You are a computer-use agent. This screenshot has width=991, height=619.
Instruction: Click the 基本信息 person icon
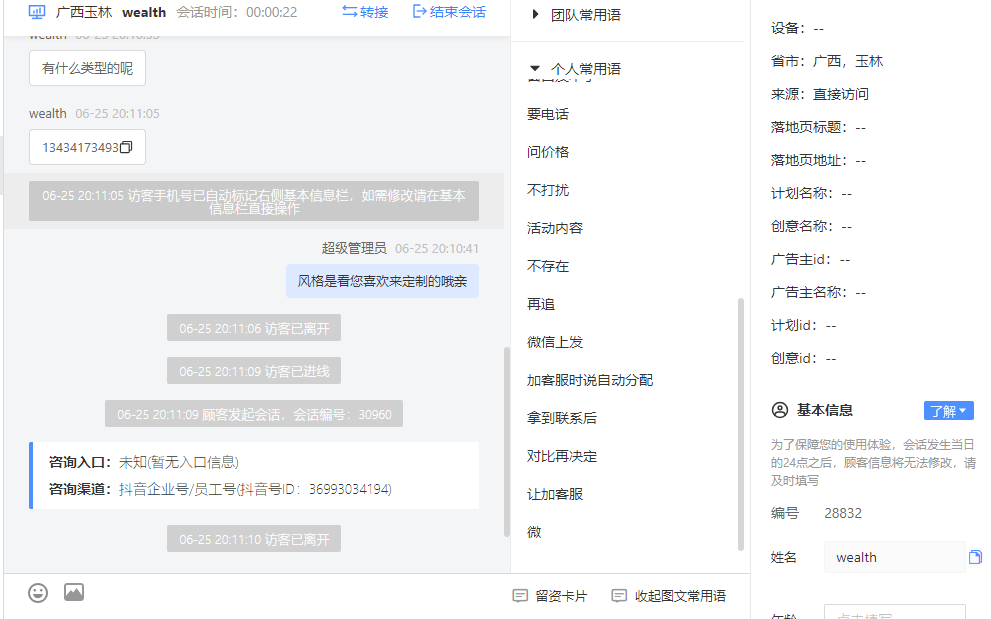780,410
